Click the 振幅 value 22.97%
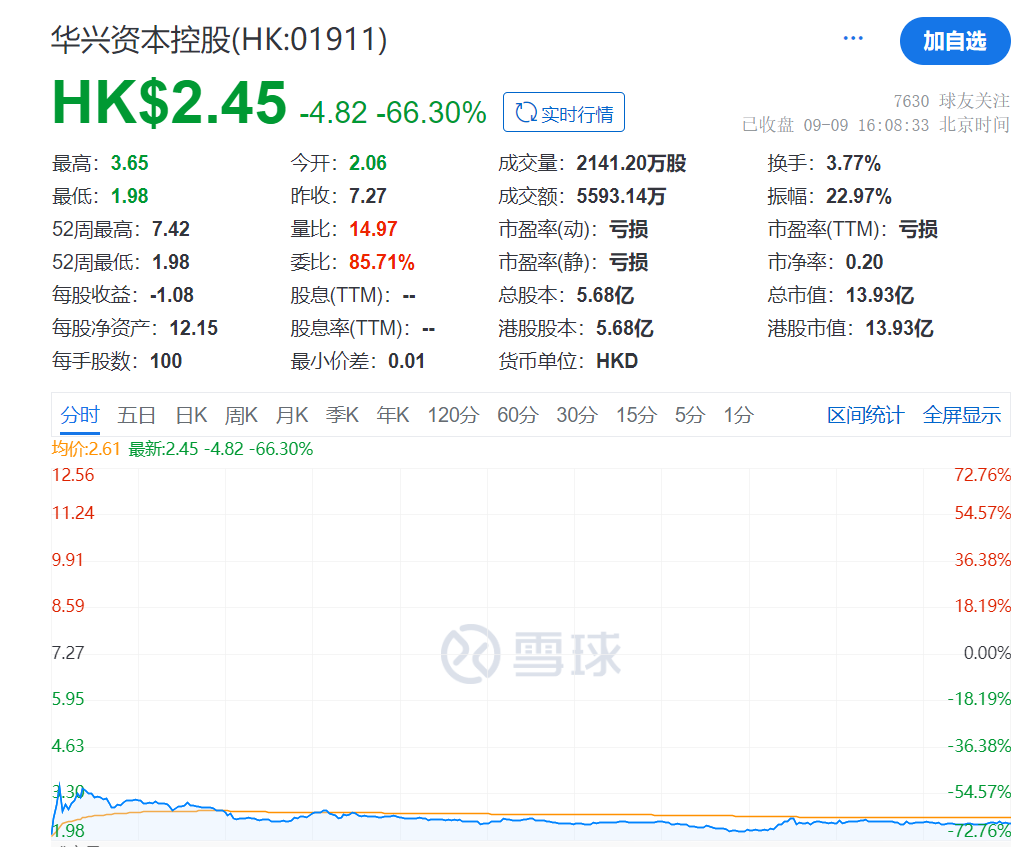Screen dimensions: 1030x847 click(x=859, y=196)
